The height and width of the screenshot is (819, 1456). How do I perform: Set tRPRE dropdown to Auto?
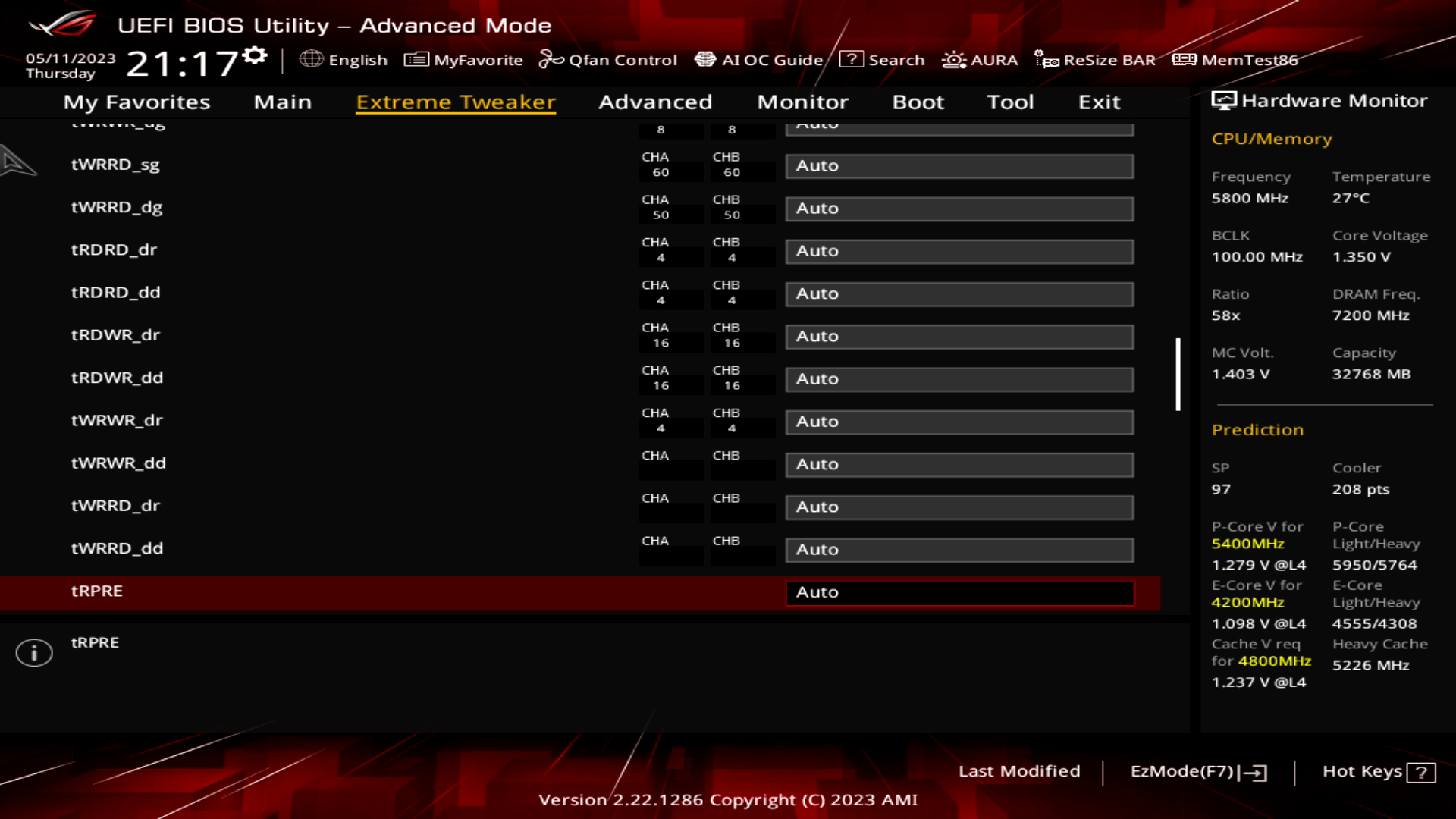click(959, 591)
